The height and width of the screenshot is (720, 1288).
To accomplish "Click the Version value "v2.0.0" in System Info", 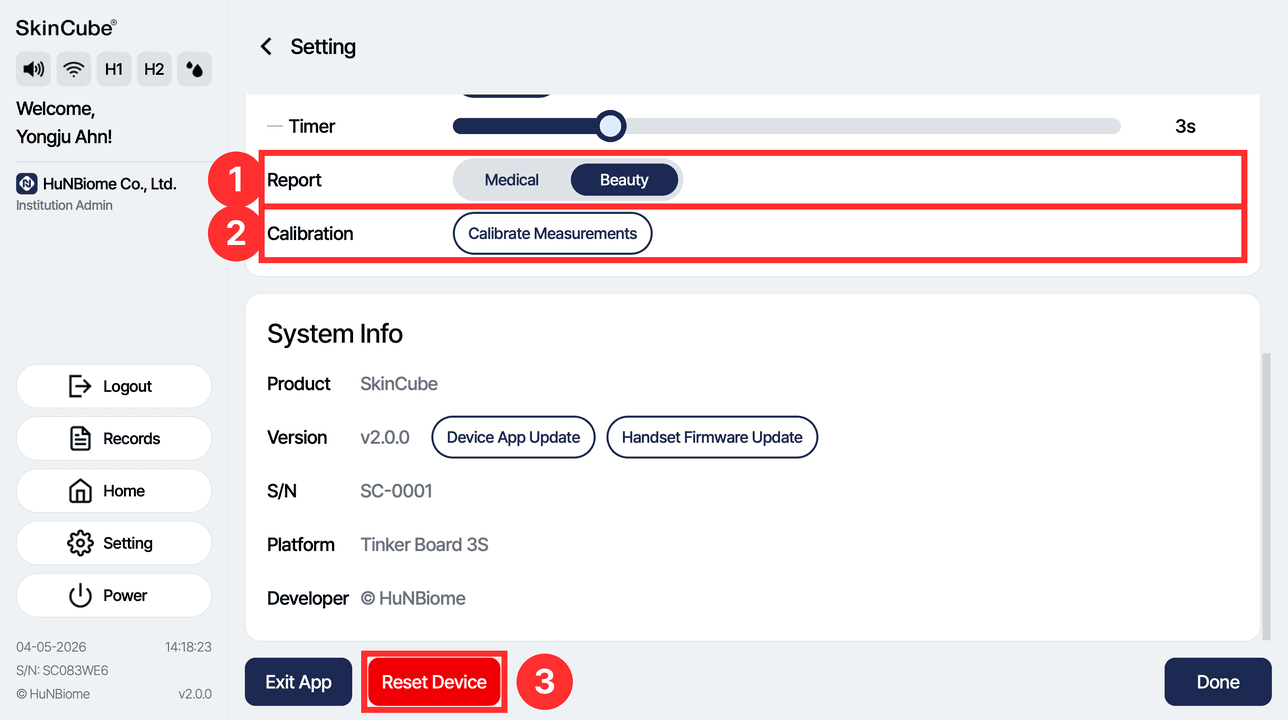I will pos(385,437).
